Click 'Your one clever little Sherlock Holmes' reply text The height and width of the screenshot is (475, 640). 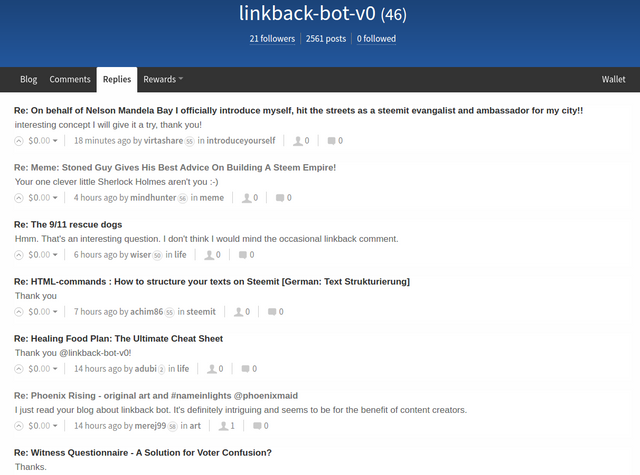[116, 182]
